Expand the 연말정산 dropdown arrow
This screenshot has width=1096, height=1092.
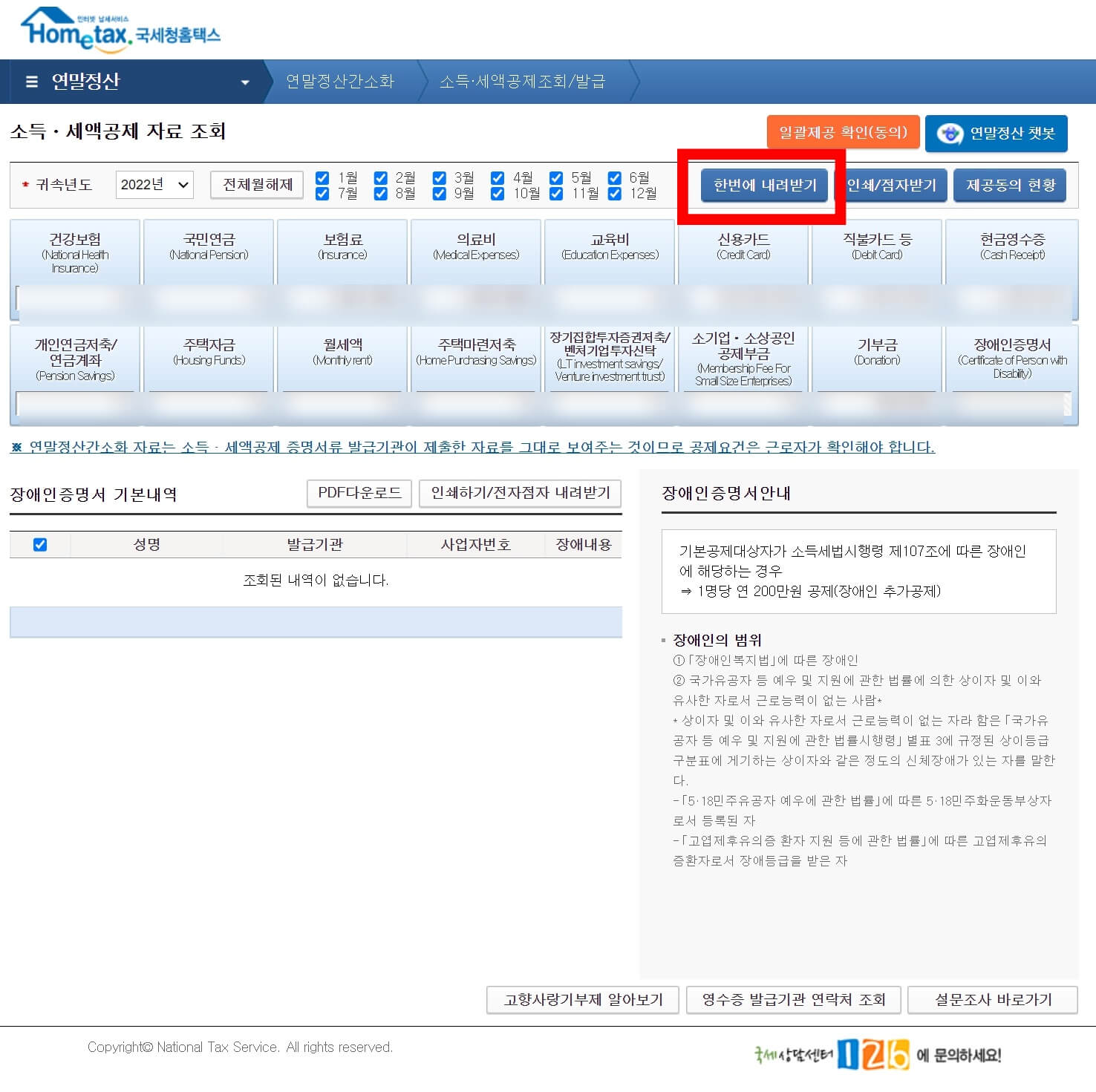[245, 82]
